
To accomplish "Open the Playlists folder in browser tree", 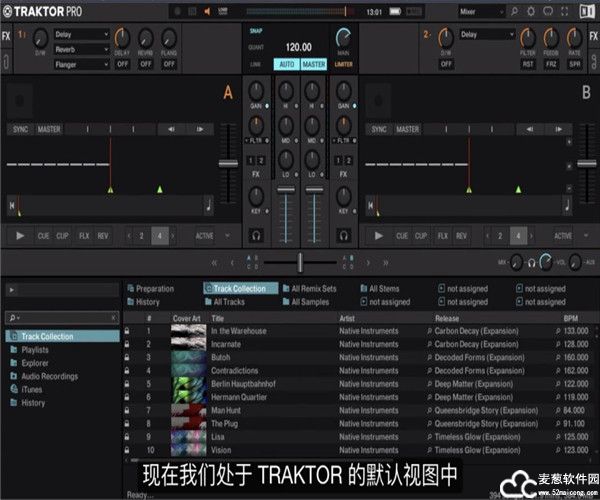I will click(34, 350).
